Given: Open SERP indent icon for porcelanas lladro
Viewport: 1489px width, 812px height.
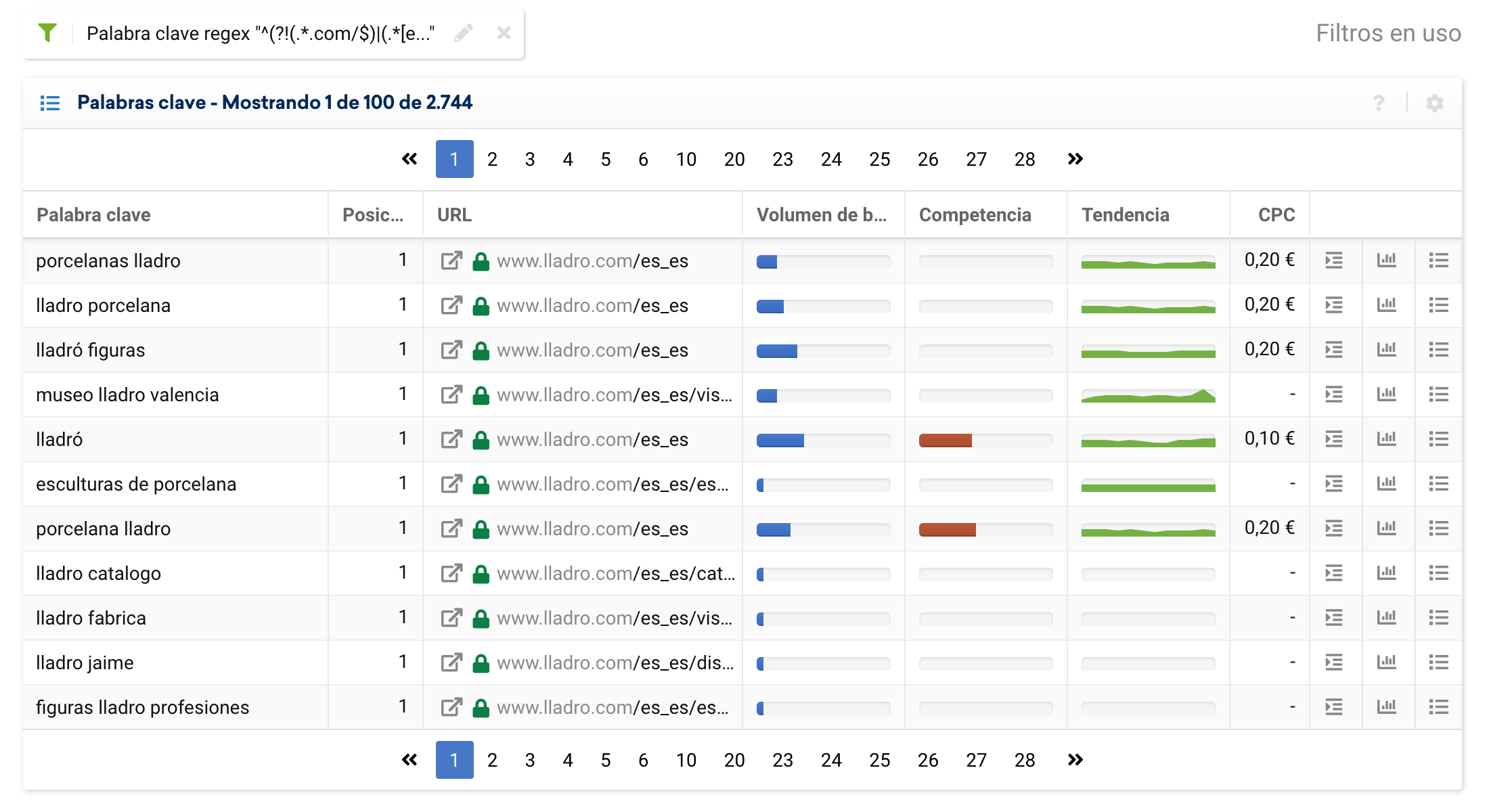Looking at the screenshot, I should point(1334,261).
